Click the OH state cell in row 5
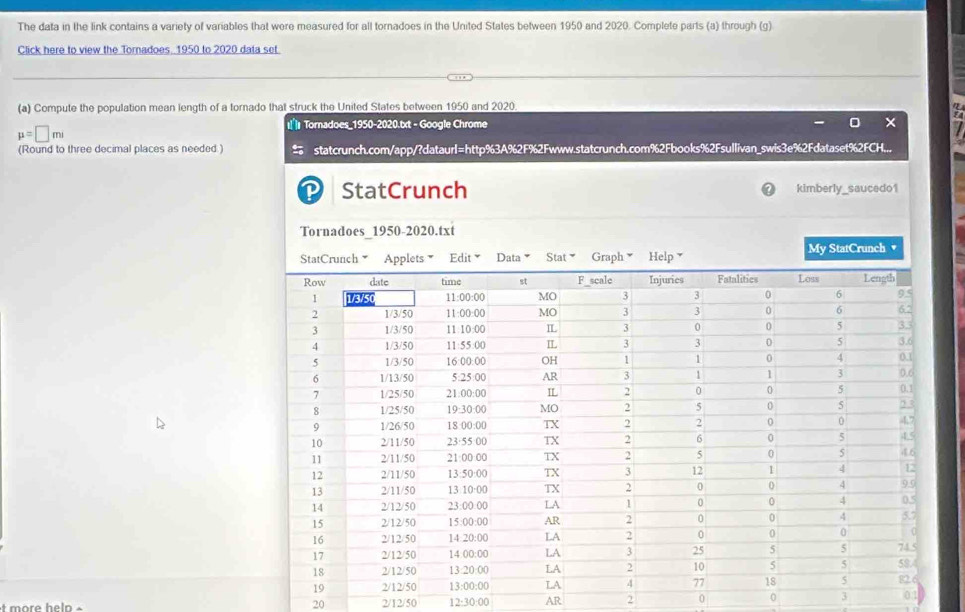This screenshot has height=612, width=965. [x=549, y=360]
